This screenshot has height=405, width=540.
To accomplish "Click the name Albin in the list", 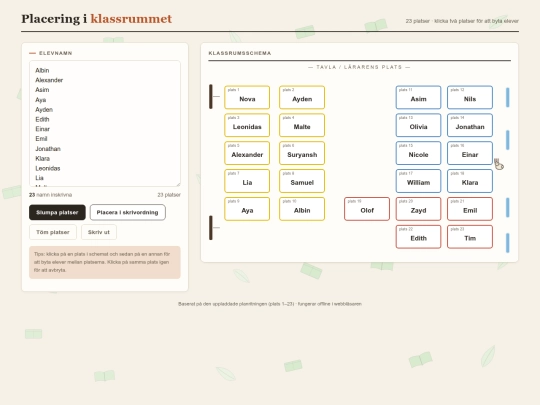I will click(x=42, y=70).
